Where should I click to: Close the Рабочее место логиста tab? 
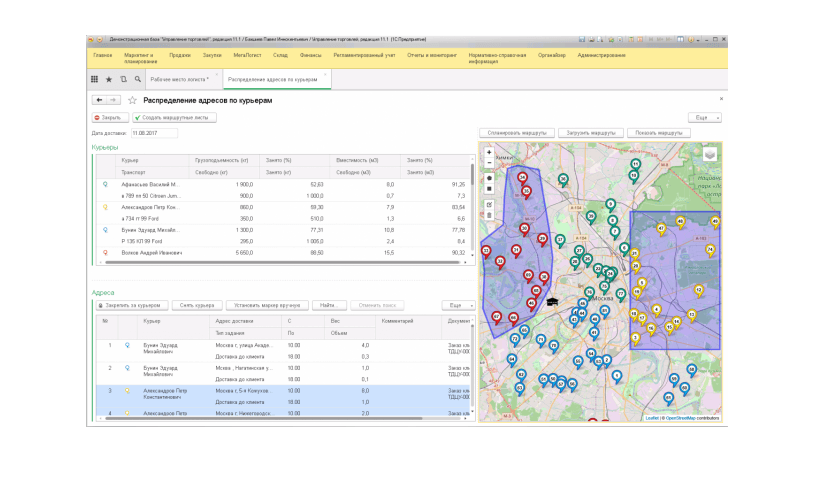click(216, 74)
